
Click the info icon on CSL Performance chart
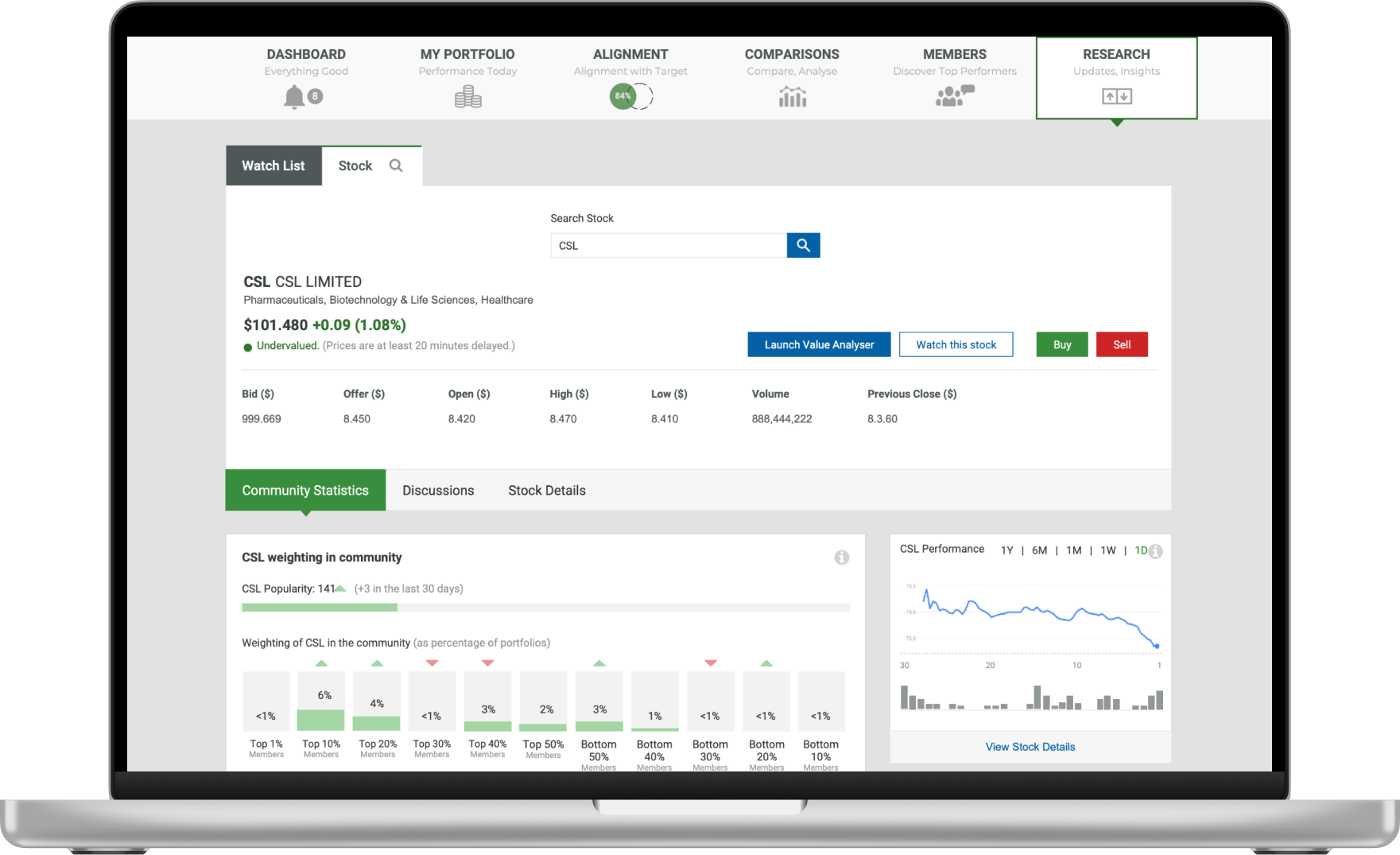[1156, 550]
